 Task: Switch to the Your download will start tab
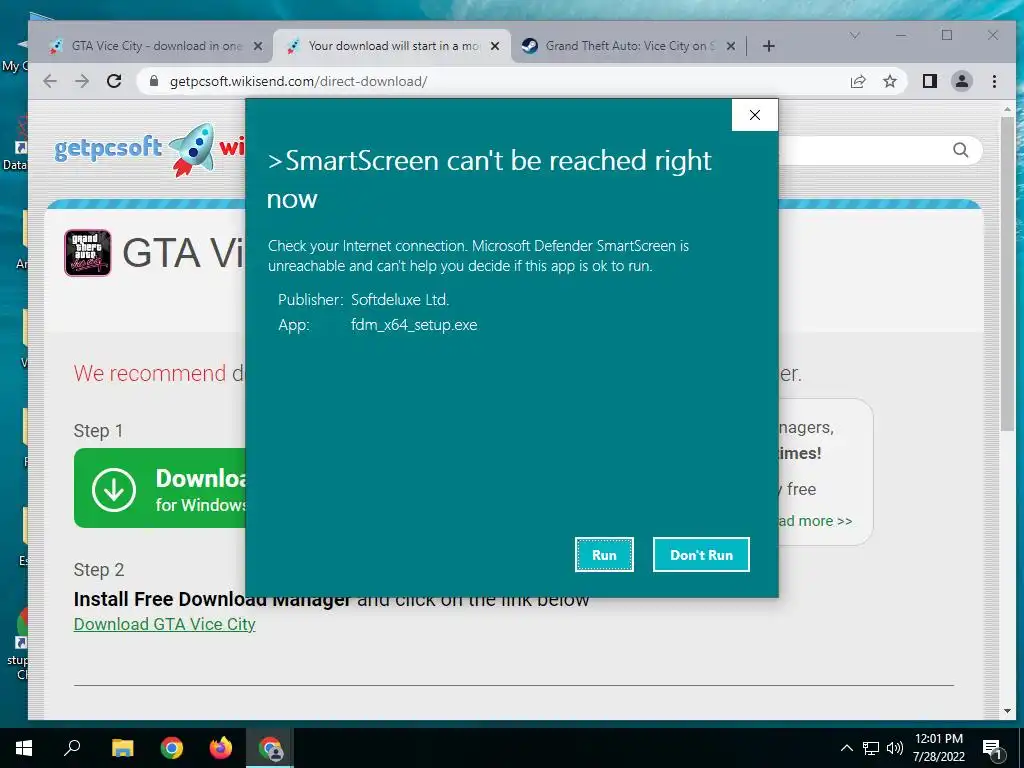(x=392, y=46)
